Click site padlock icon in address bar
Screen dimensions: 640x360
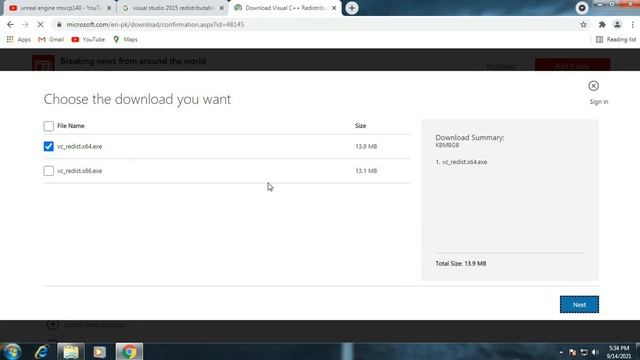(x=59, y=24)
